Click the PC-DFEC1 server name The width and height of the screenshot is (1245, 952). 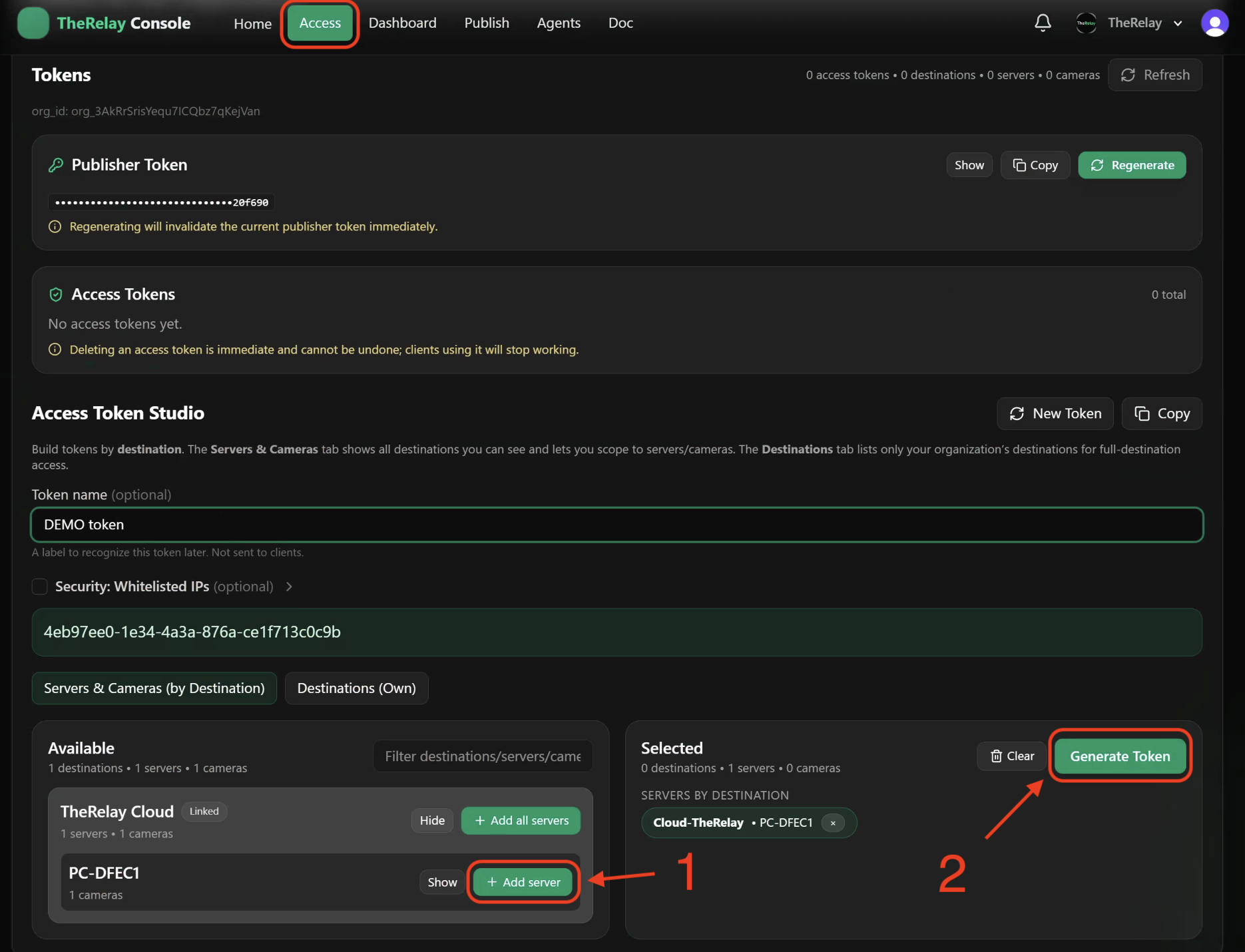coord(105,873)
